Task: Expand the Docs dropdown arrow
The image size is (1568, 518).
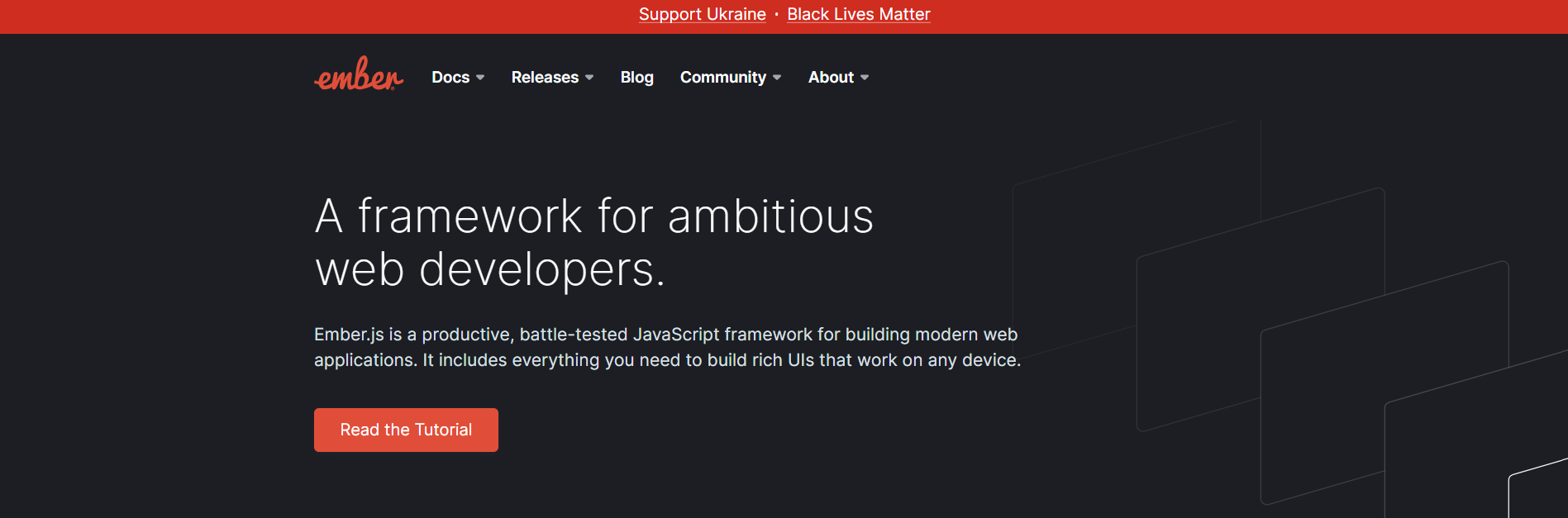Action: coord(480,78)
